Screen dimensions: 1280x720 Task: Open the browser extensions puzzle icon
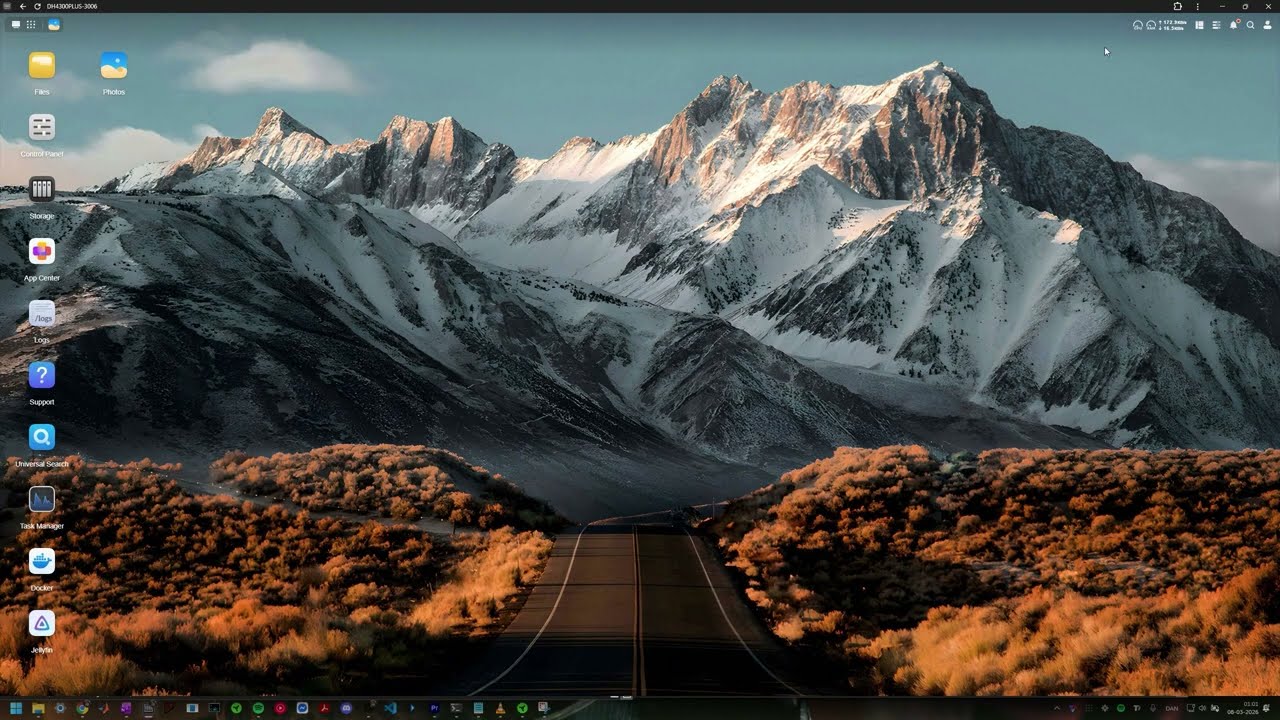tap(1178, 6)
